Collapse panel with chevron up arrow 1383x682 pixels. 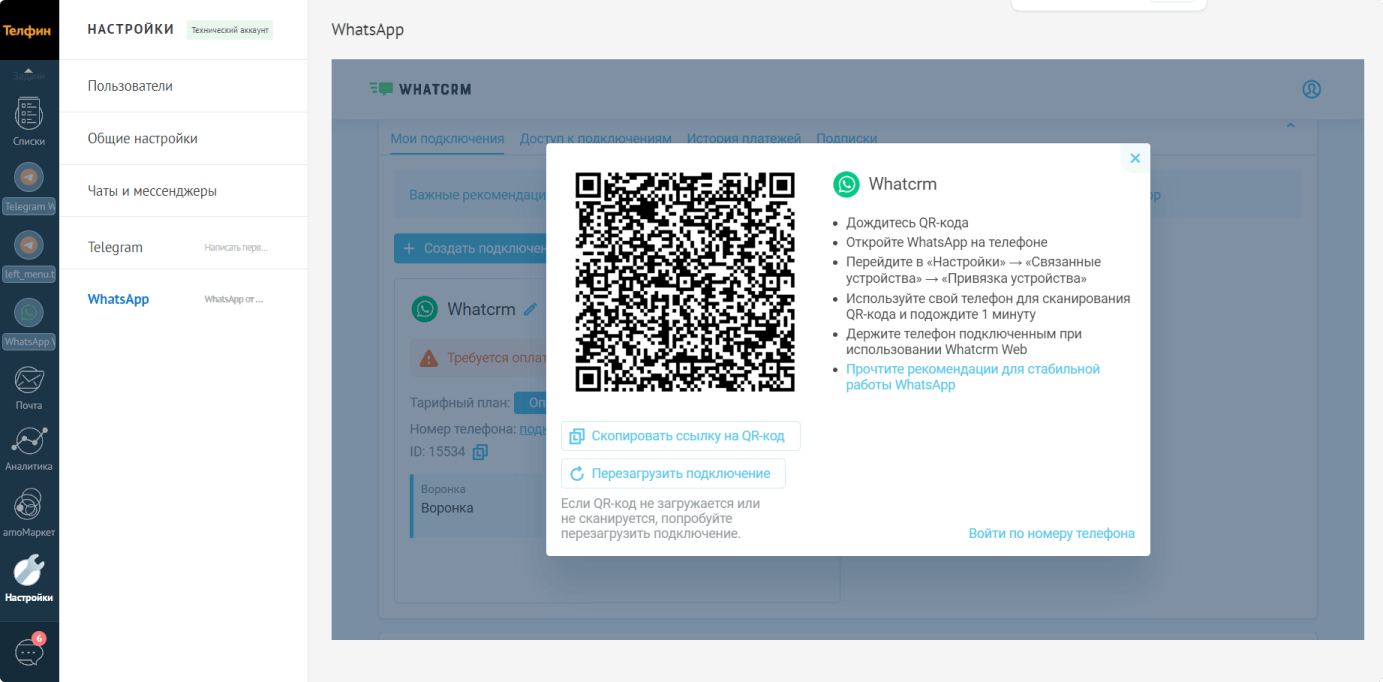tap(1290, 125)
